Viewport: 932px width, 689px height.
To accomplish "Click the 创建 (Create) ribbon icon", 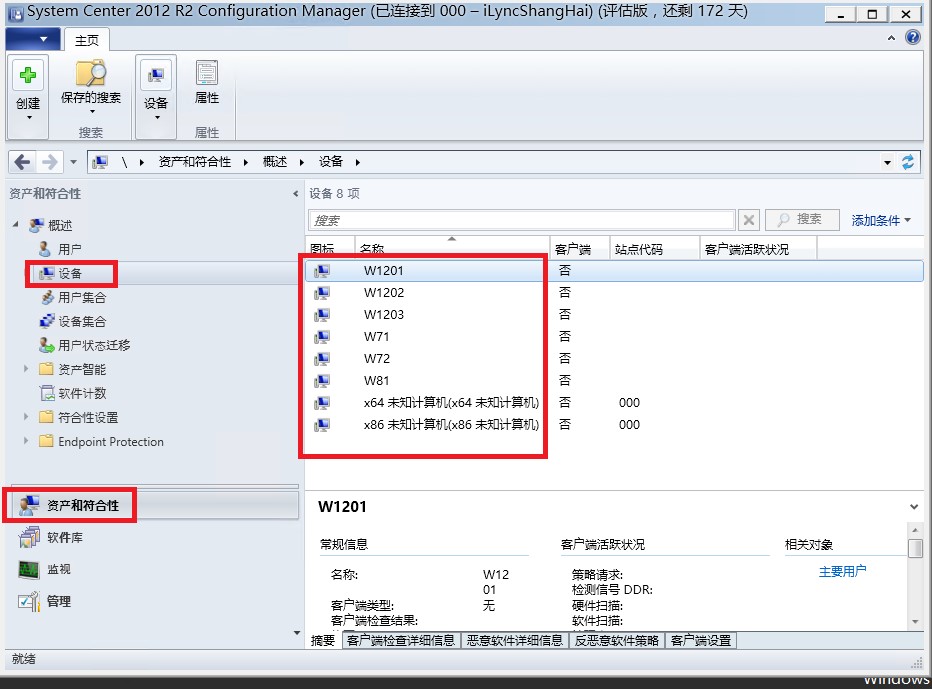I will point(28,75).
